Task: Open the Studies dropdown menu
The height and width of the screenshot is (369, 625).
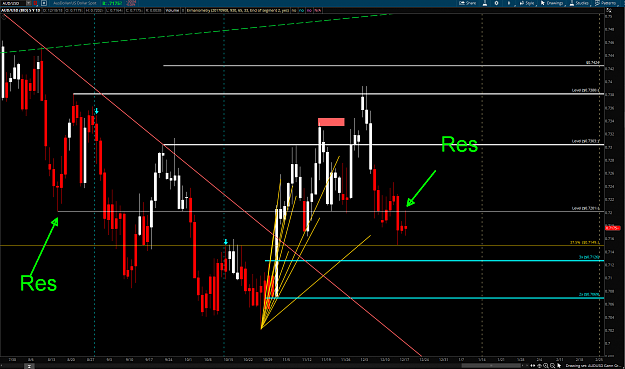Action: coord(580,3)
